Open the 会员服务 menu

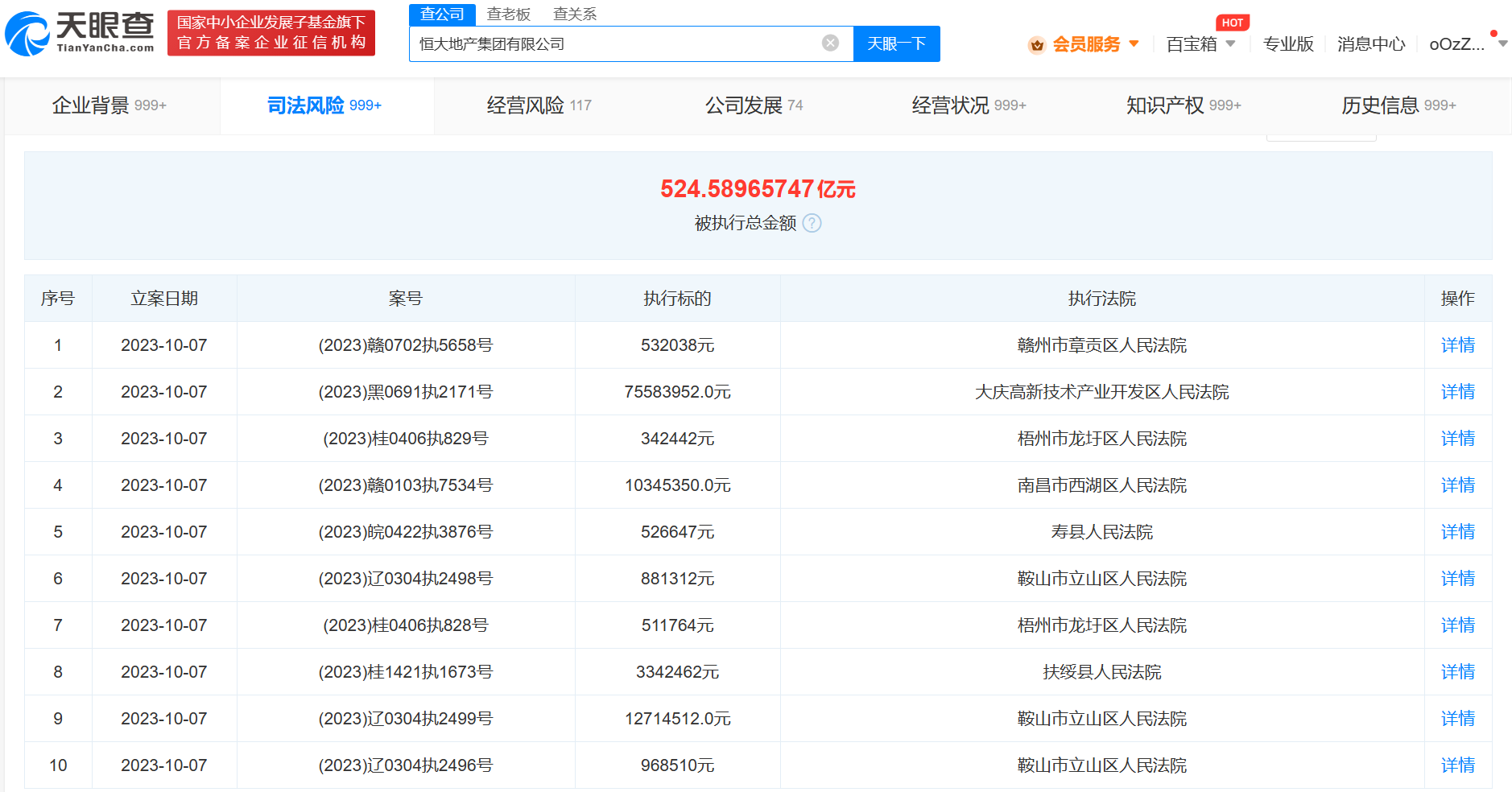tap(1086, 44)
